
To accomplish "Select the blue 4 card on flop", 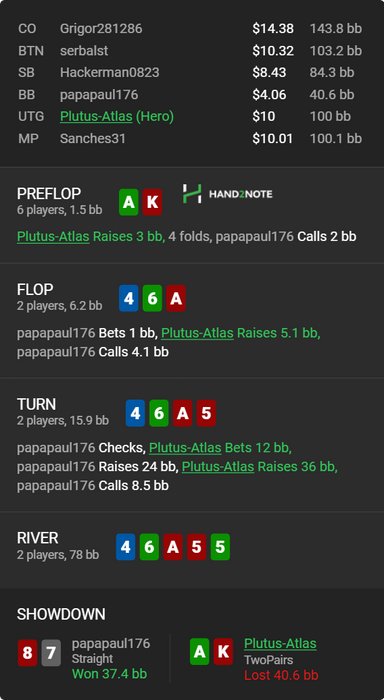I will pyautogui.click(x=129, y=298).
